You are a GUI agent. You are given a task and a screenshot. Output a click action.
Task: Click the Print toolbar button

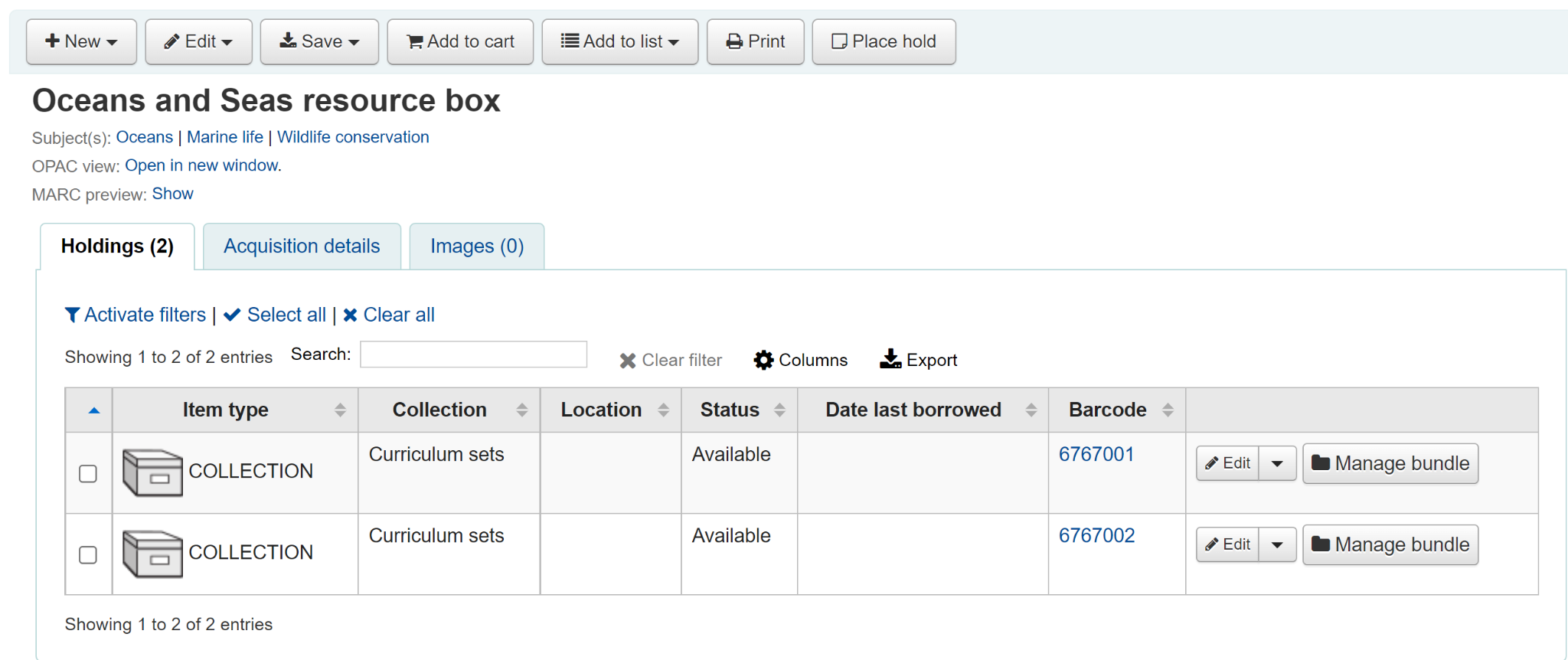click(755, 41)
